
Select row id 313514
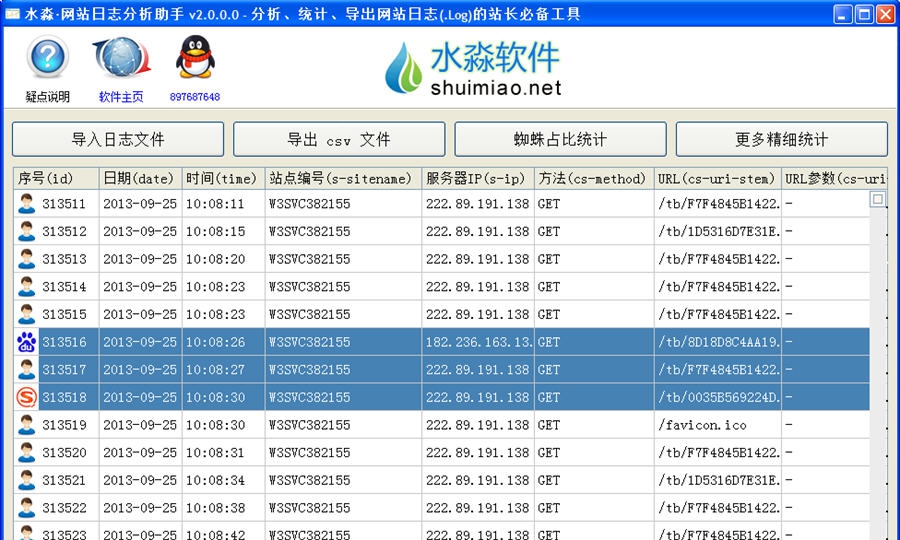64,286
